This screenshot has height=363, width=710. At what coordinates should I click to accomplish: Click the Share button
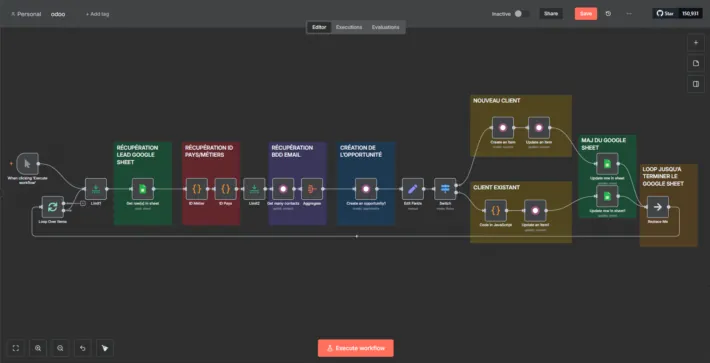[x=551, y=14]
